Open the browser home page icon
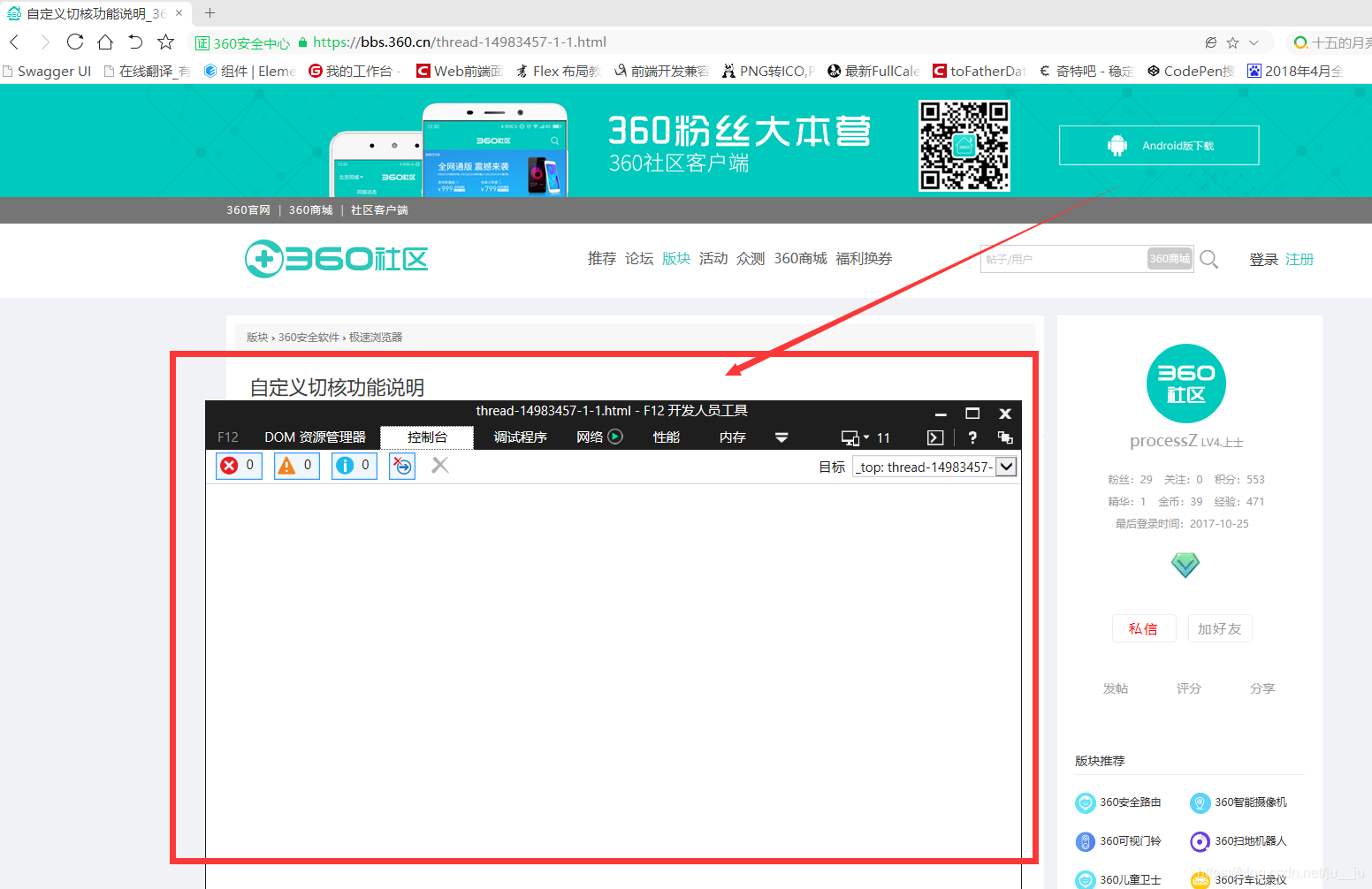This screenshot has width=1372, height=889. 105,42
